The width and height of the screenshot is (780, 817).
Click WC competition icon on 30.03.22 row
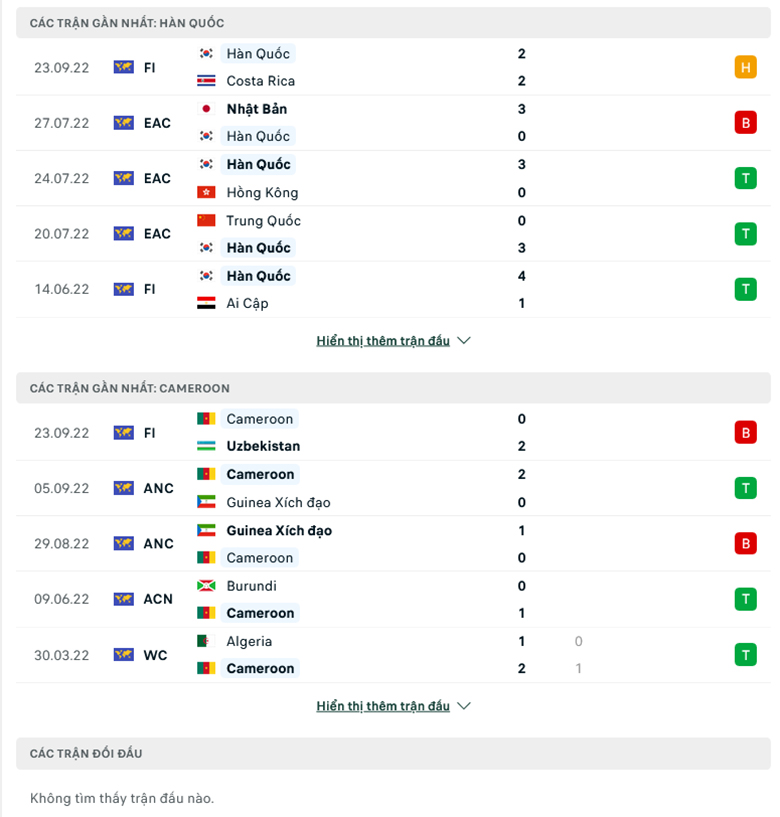coord(123,654)
